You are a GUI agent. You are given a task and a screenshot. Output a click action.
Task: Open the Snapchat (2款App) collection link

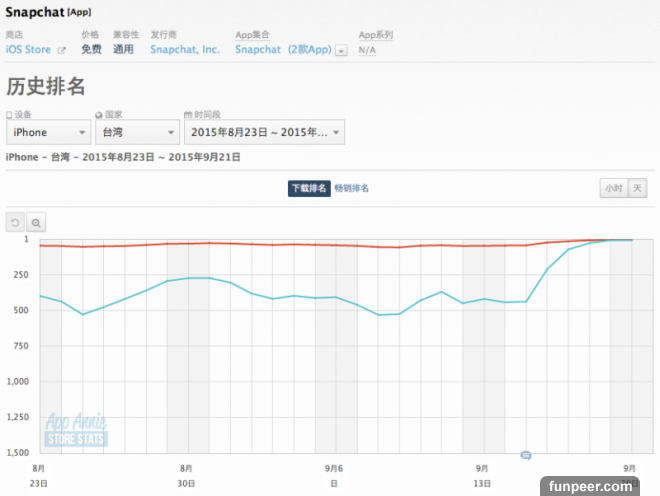point(283,49)
